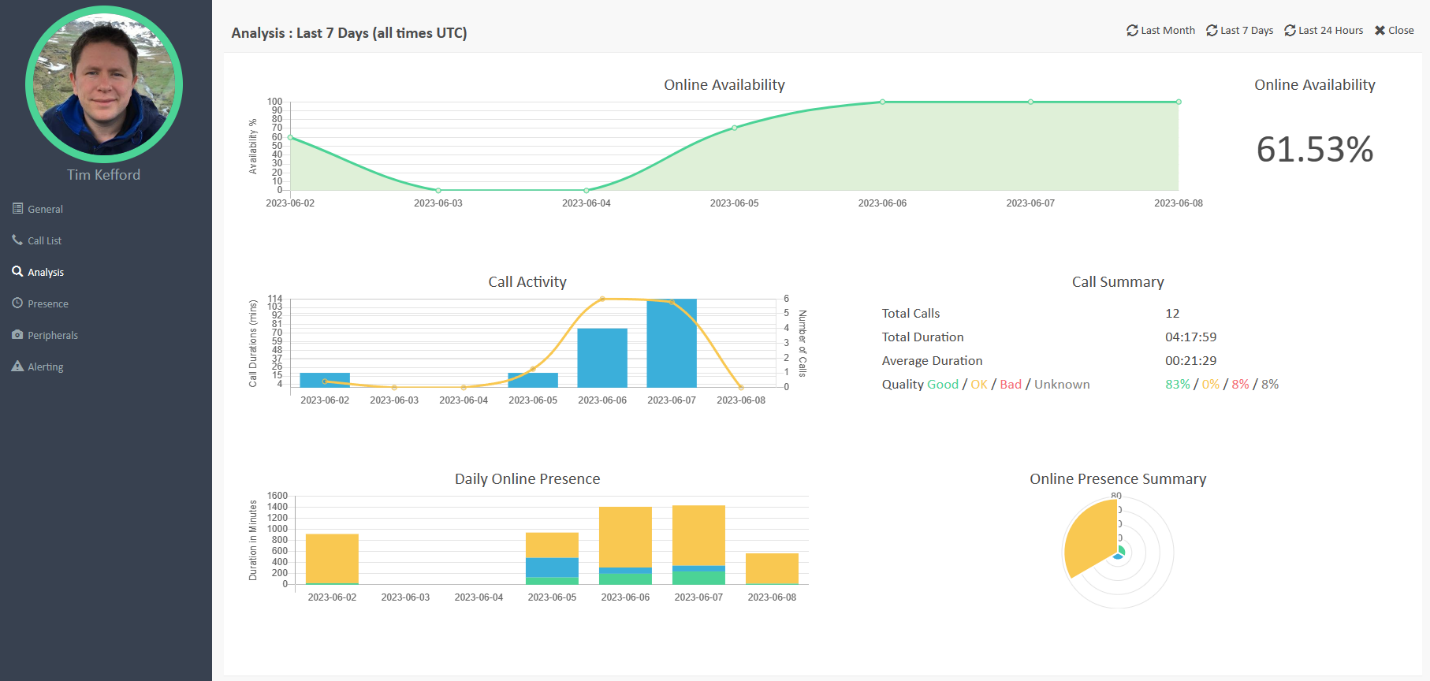The height and width of the screenshot is (681, 1430).
Task: Click the 2023-06-06 availability data point
Action: pos(882,101)
